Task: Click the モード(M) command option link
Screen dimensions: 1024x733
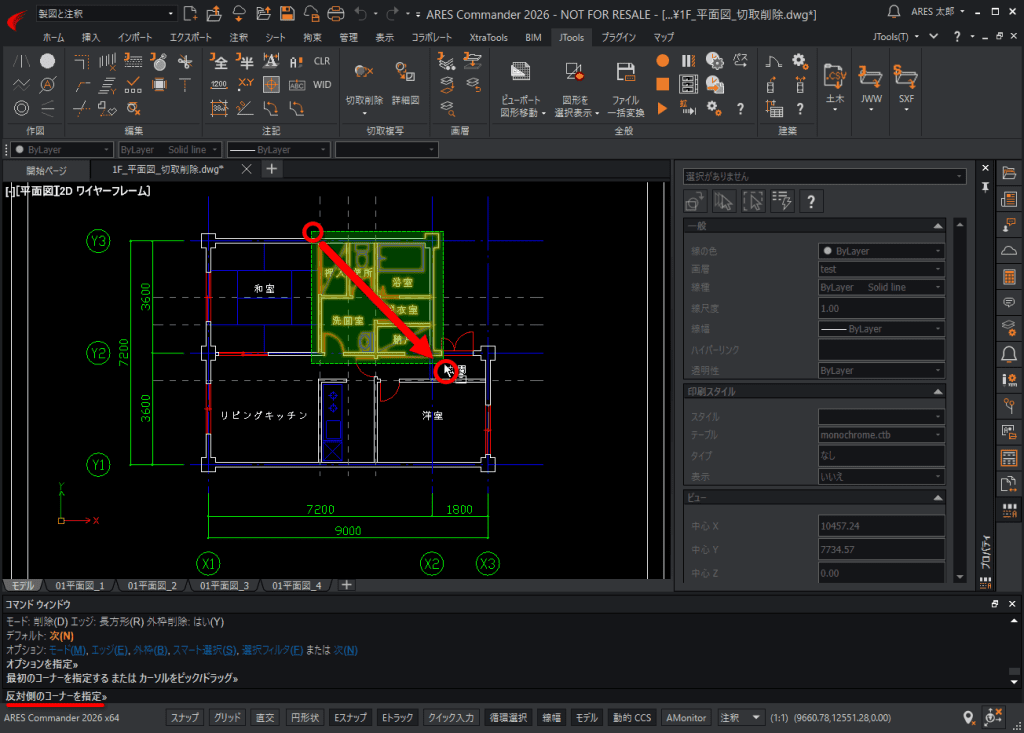Action: point(67,650)
